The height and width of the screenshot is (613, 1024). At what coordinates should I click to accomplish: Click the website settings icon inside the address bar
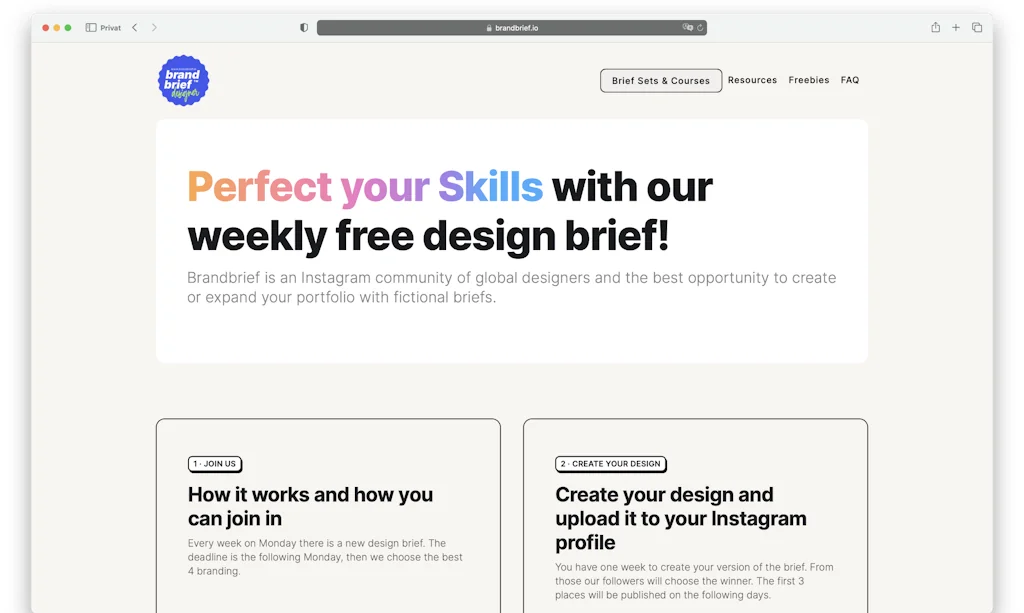687,28
